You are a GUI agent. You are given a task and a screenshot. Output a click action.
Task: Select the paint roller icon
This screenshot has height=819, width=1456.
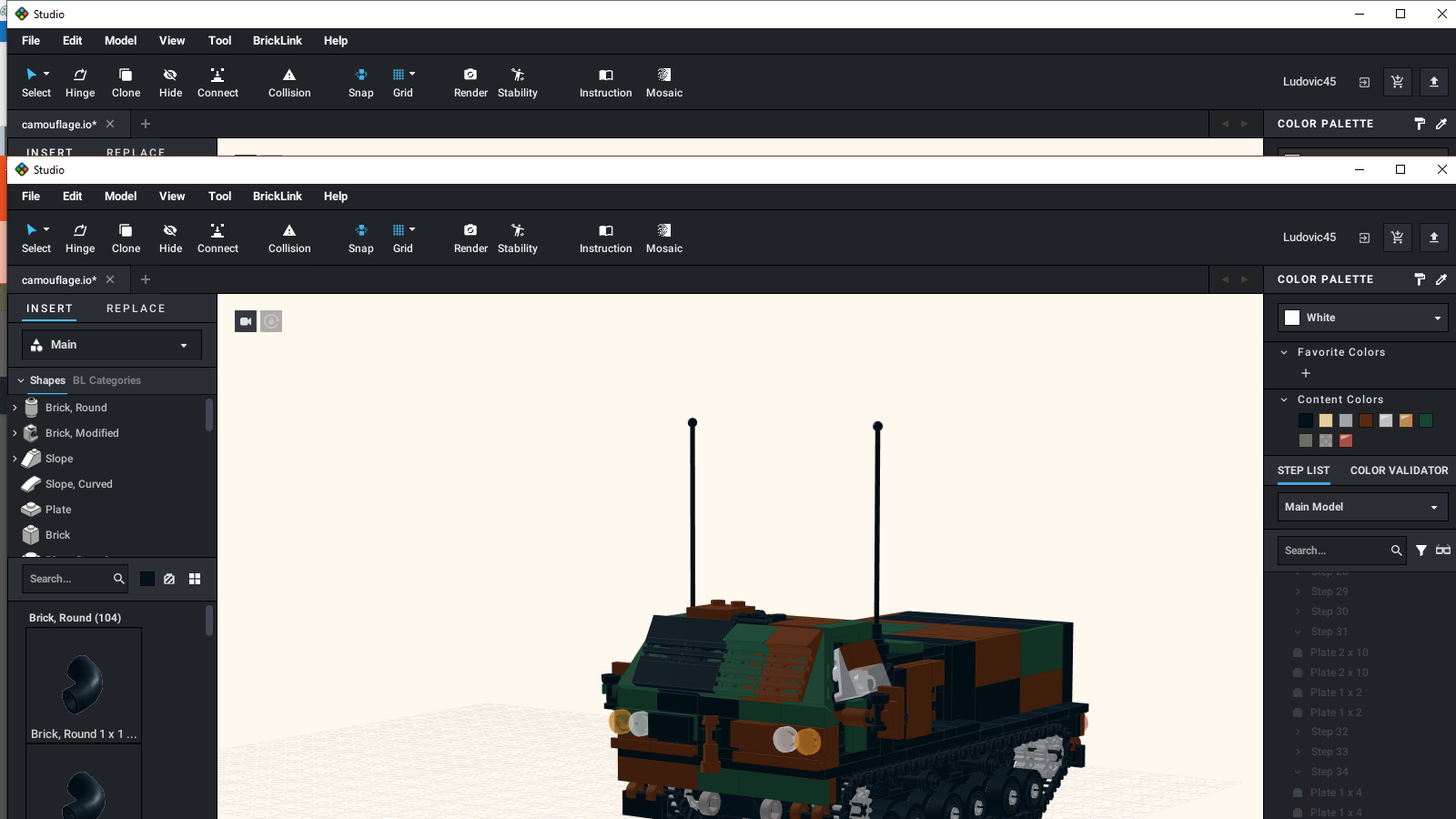pyautogui.click(x=1419, y=279)
